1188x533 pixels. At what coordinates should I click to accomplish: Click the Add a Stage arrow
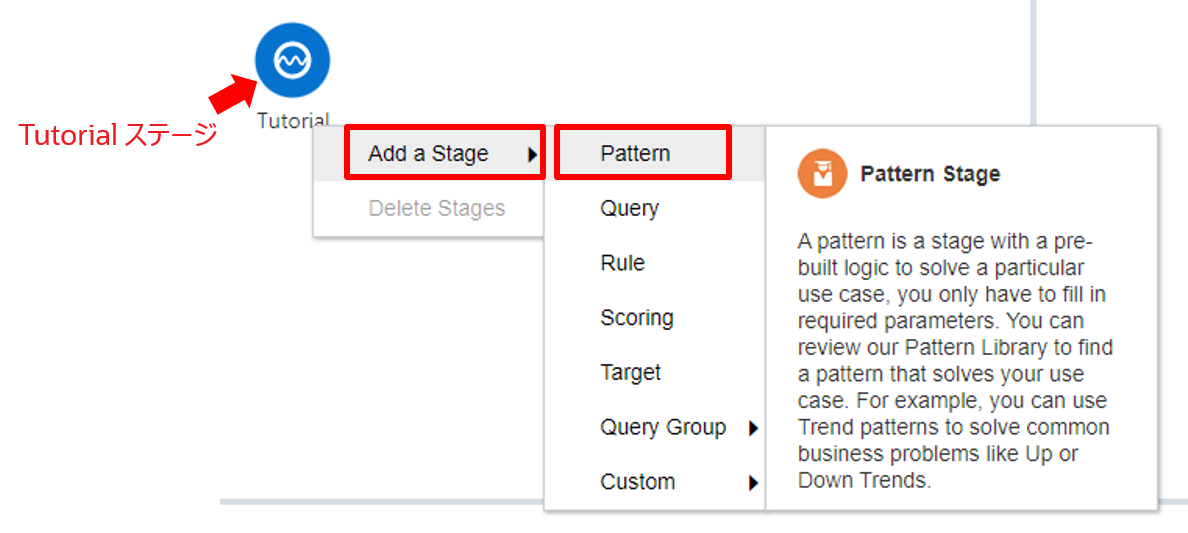point(533,155)
